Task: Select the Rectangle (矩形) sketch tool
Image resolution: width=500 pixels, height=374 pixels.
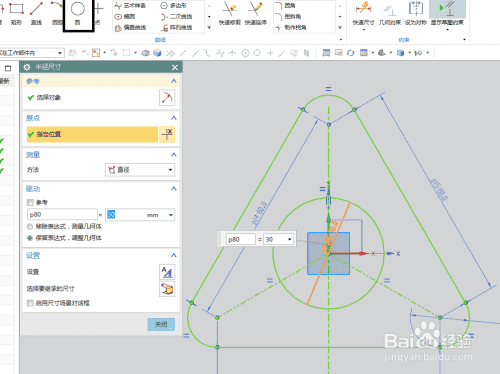Action: pyautogui.click(x=16, y=13)
